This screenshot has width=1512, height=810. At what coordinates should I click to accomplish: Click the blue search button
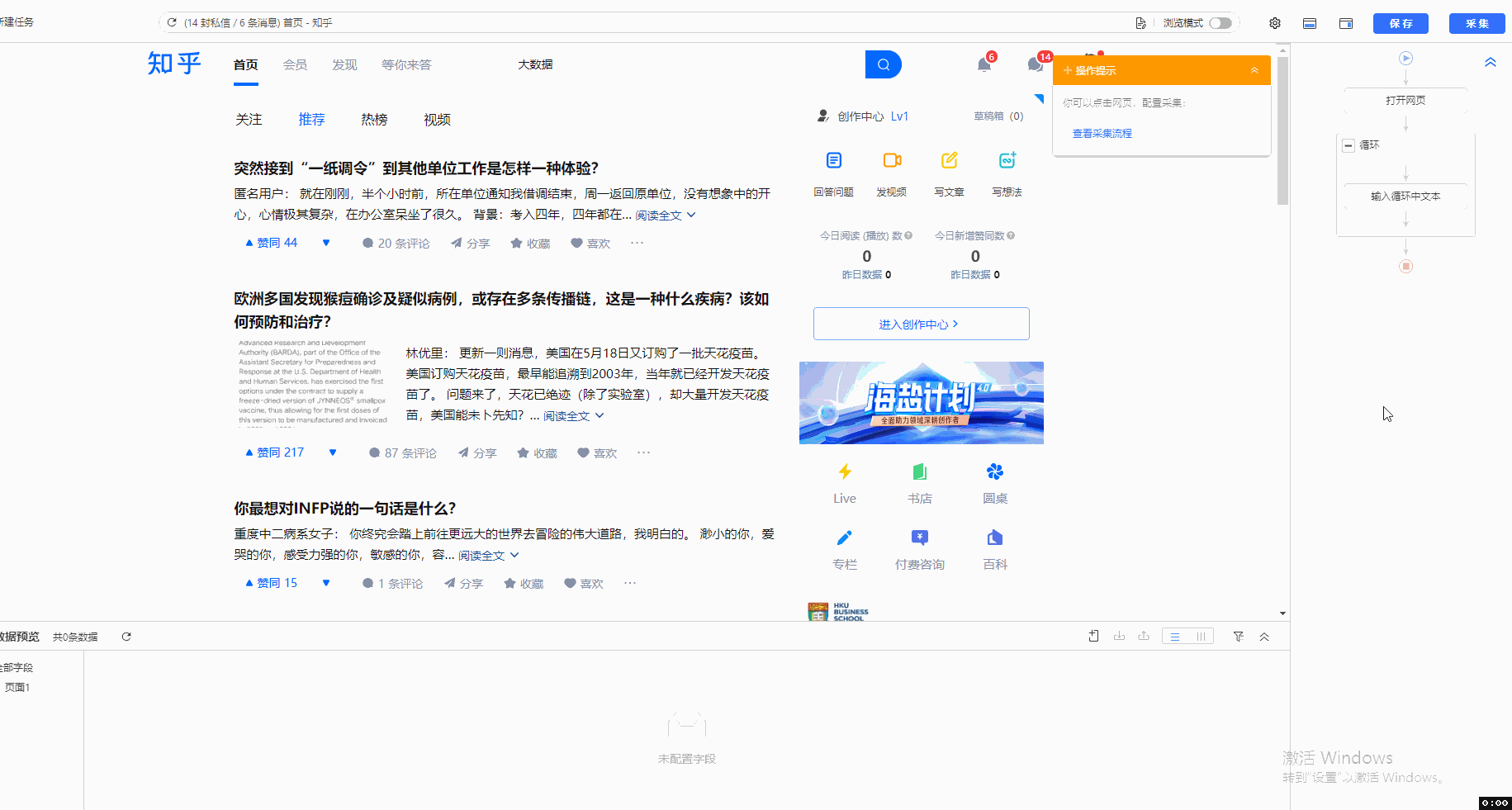[x=884, y=64]
